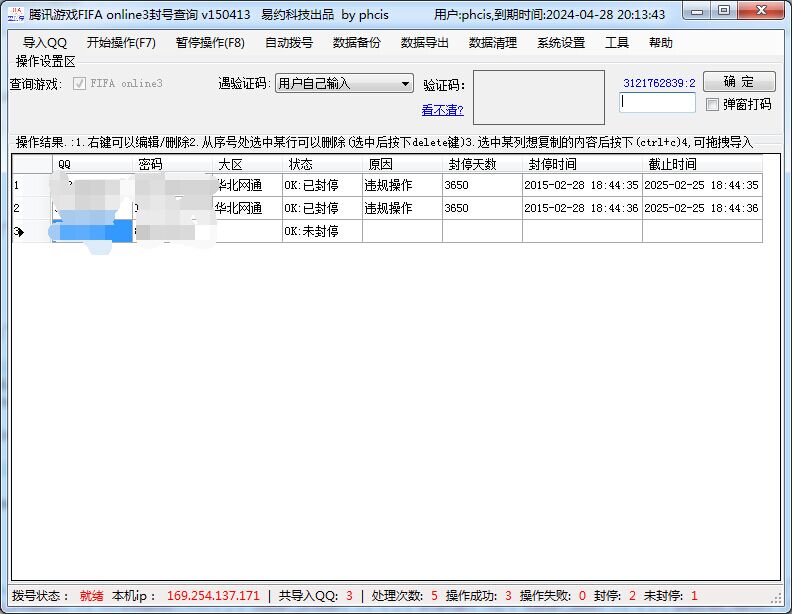Screen dimensions: 792x614
Task: Click the 3121762839:2 label
Action: [659, 83]
